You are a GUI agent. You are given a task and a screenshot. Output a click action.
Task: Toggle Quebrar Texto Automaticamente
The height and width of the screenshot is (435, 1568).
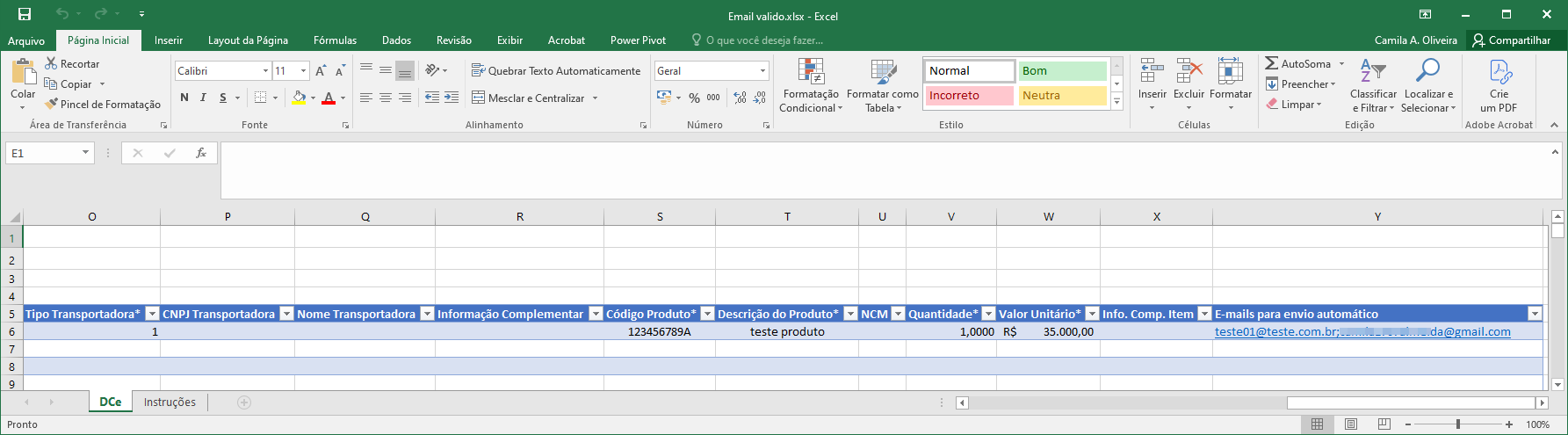pos(556,70)
